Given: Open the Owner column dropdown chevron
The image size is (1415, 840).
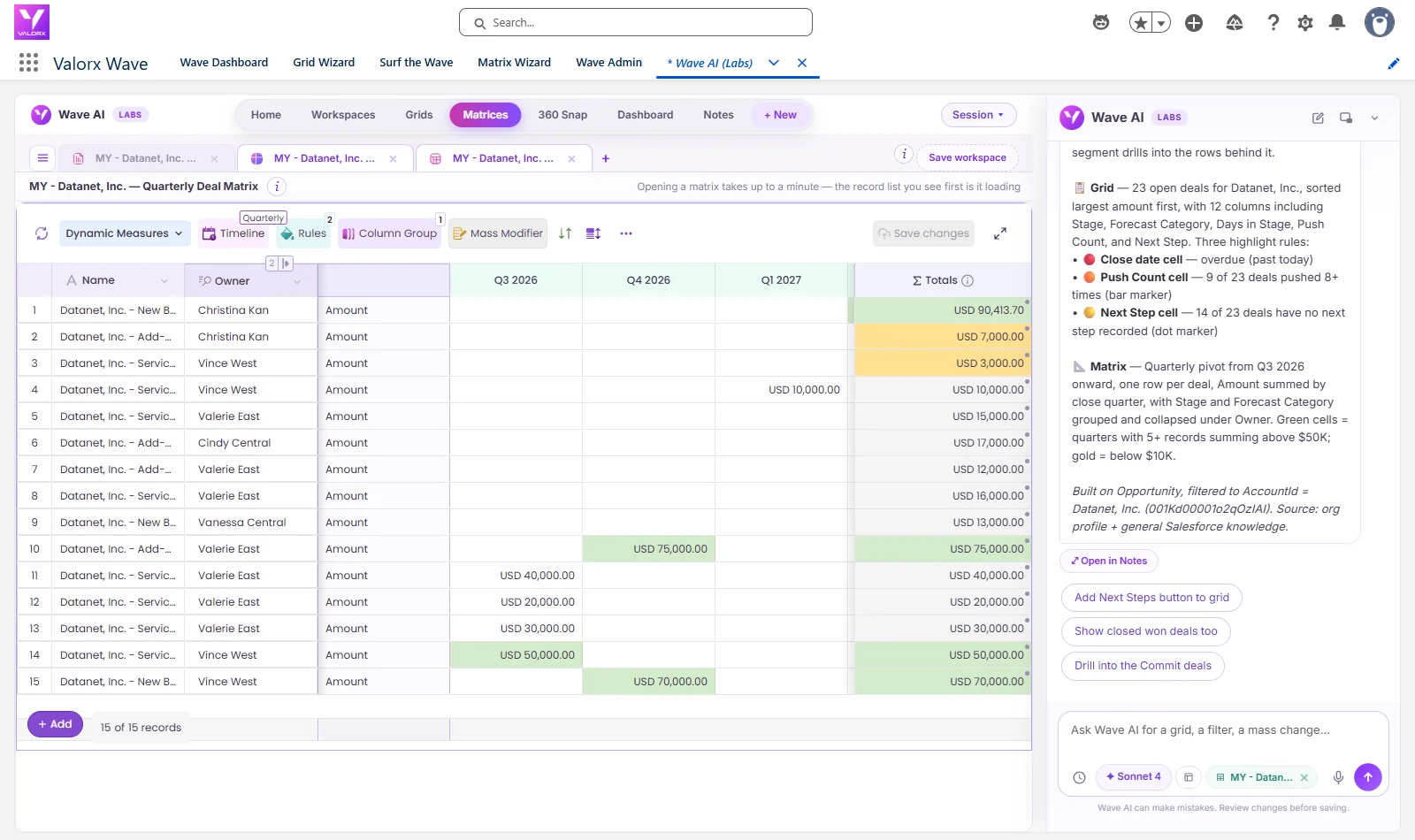Looking at the screenshot, I should click(x=297, y=281).
